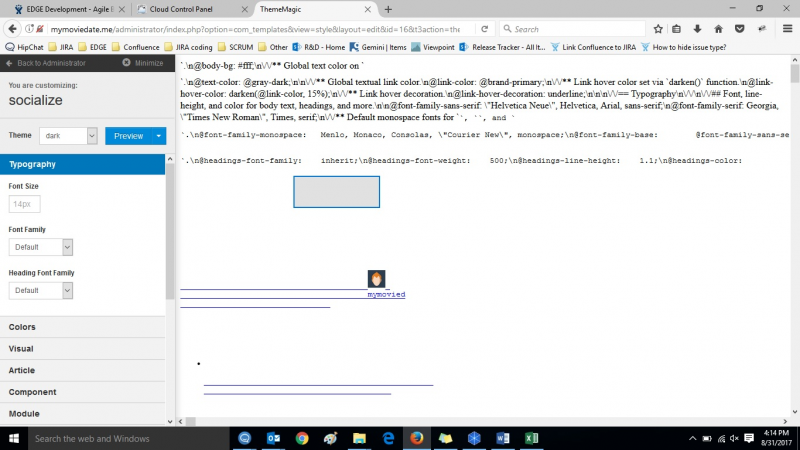Expand the Visual section
Image resolution: width=800 pixels, height=450 pixels.
pos(83,348)
